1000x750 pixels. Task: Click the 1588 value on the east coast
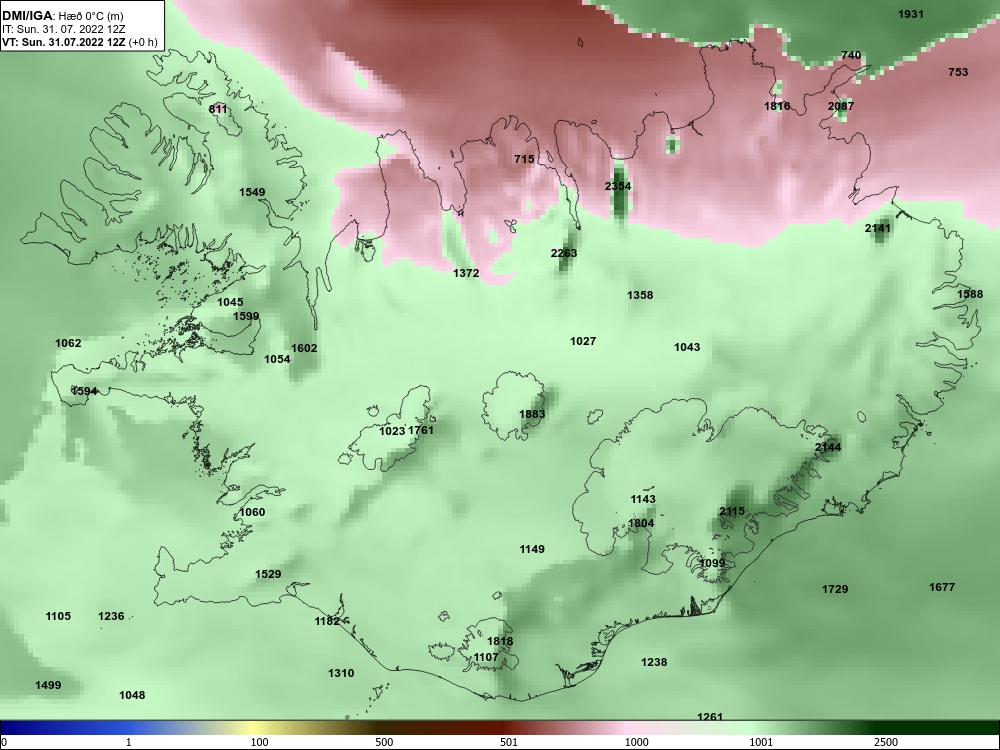point(970,294)
